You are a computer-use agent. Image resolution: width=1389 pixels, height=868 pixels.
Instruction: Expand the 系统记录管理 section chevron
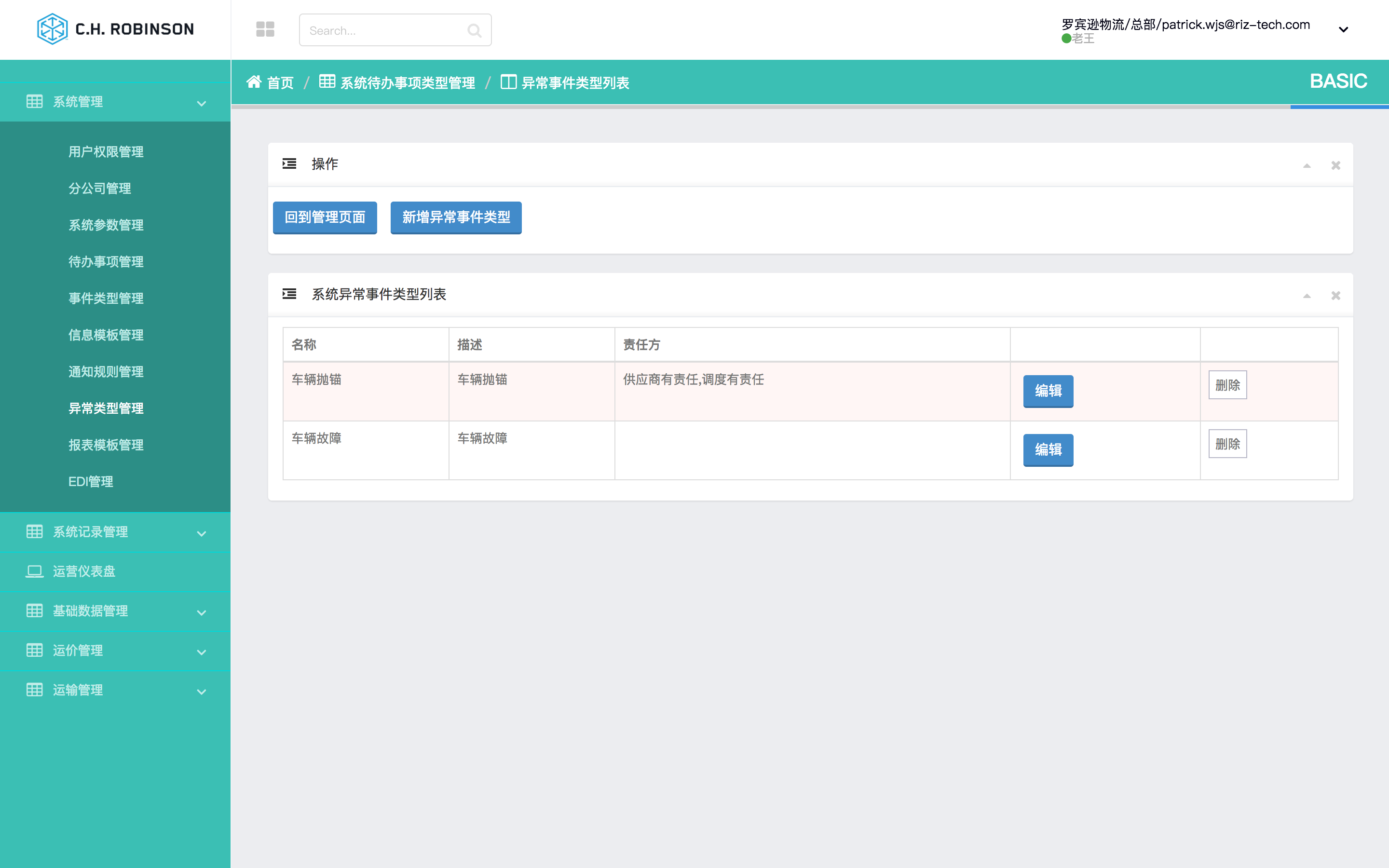point(202,533)
